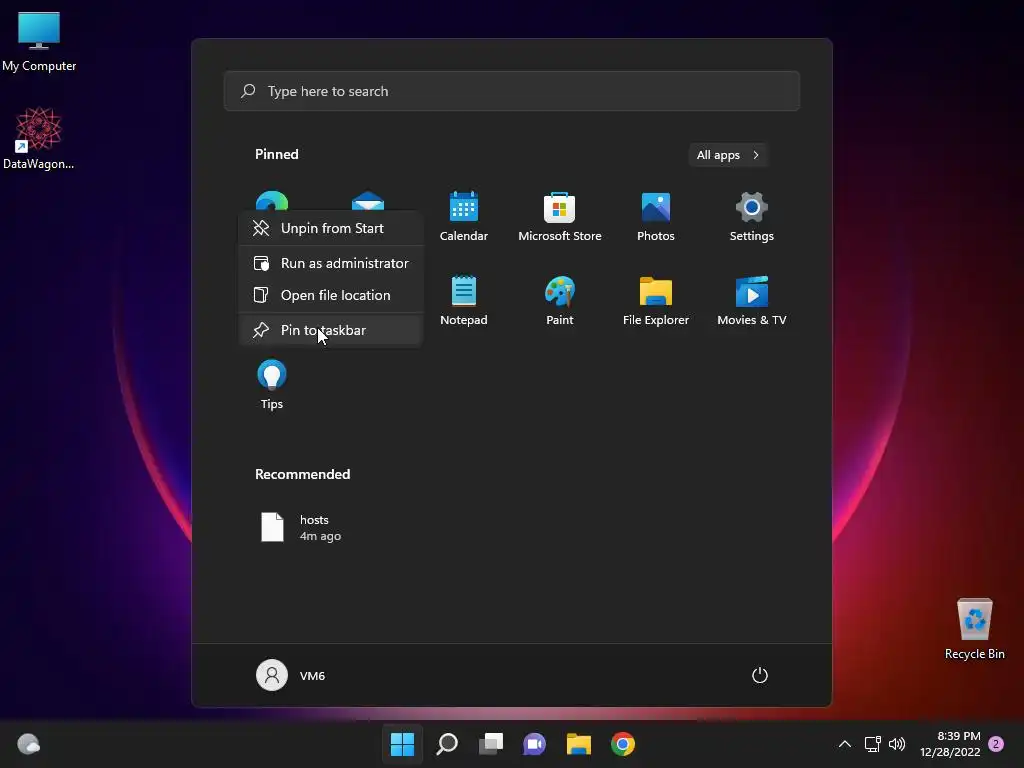The height and width of the screenshot is (768, 1024).
Task: Select Open file location
Action: pos(331,295)
